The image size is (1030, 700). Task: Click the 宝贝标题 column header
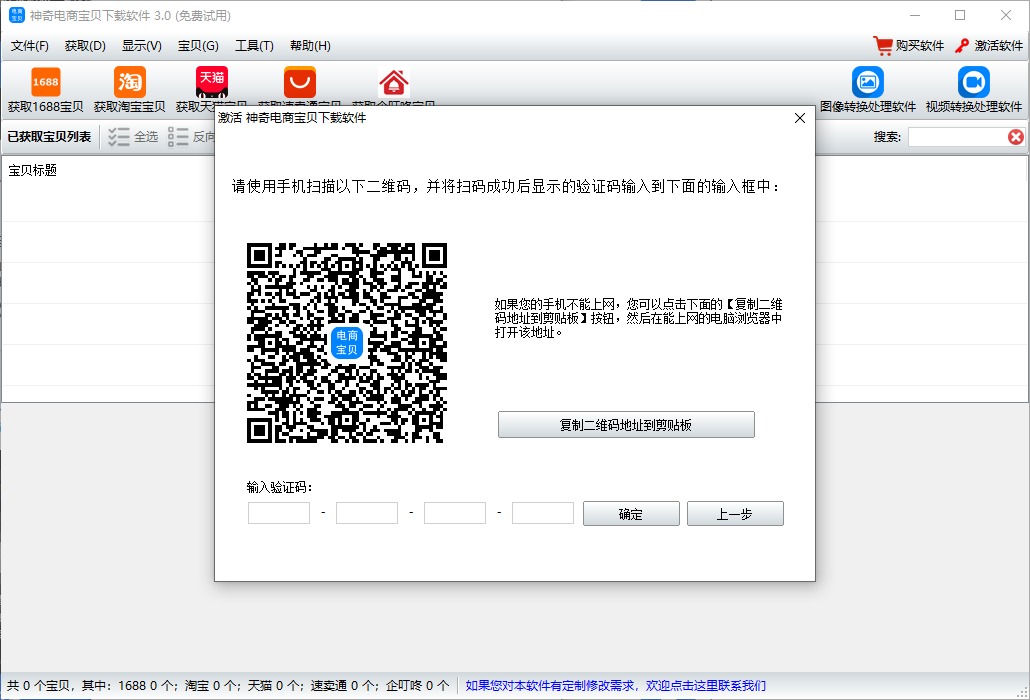coord(33,170)
